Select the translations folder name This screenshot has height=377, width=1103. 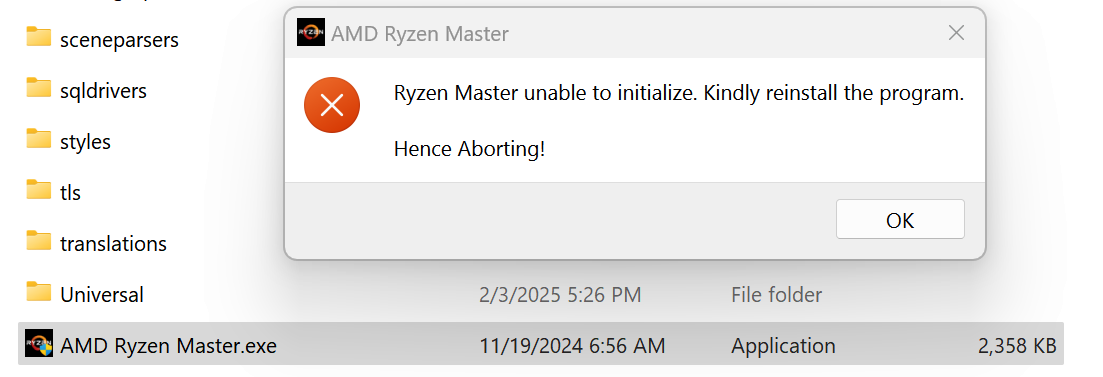click(x=113, y=243)
